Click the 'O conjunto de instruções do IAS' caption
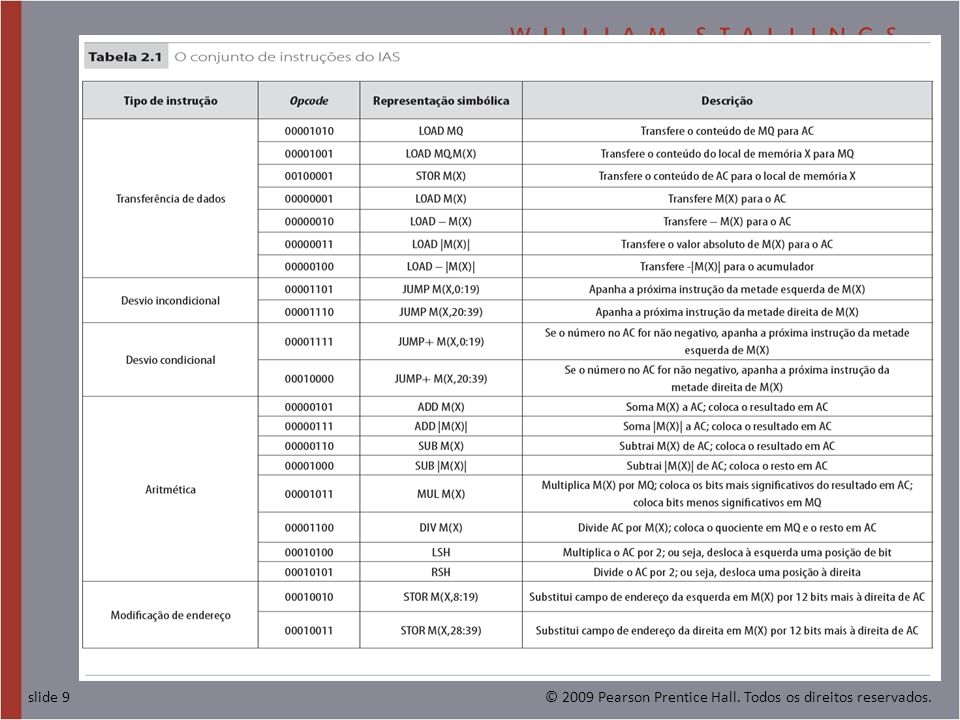 coord(287,57)
